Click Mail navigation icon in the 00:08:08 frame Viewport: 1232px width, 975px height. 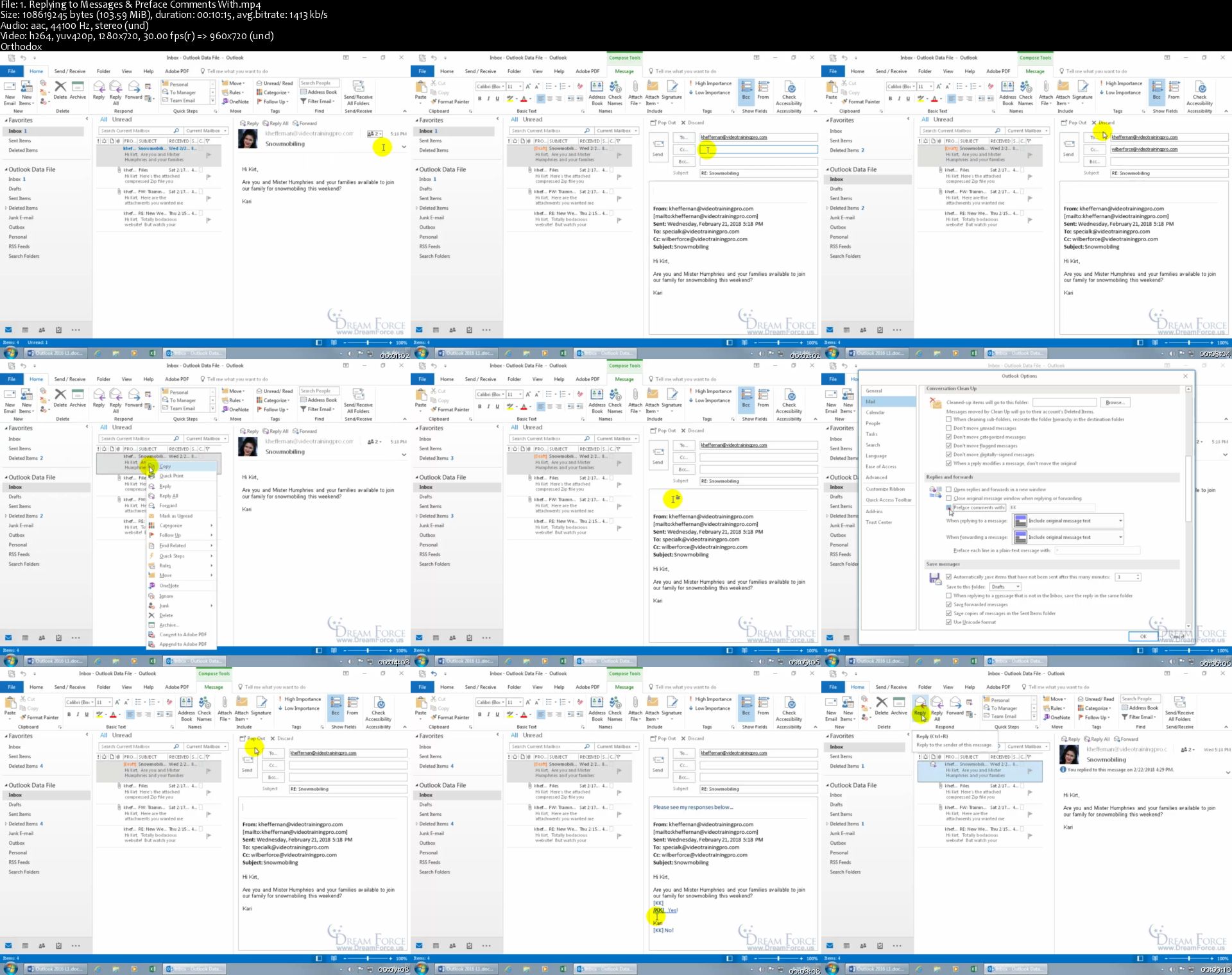(419, 946)
